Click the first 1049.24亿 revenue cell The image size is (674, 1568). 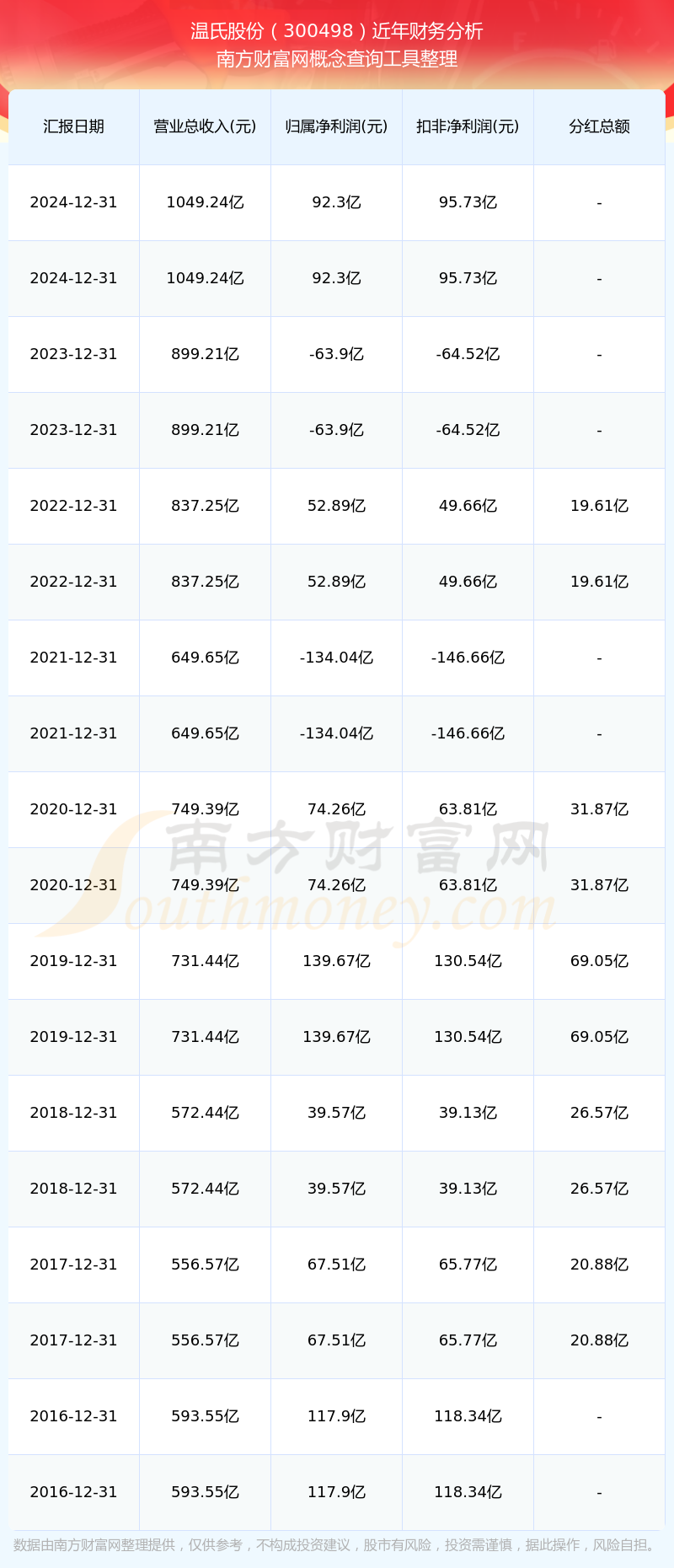point(205,202)
